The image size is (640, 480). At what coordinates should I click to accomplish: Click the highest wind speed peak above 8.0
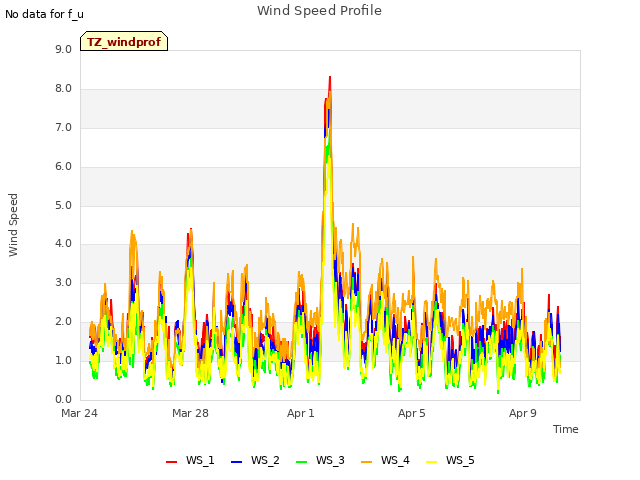click(x=330, y=78)
